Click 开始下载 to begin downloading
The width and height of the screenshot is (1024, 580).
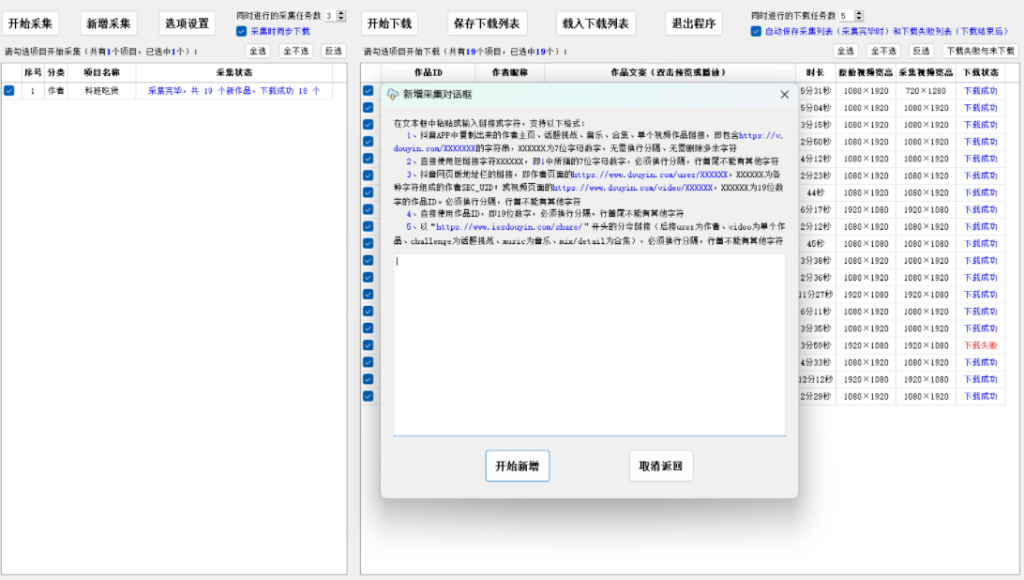(x=390, y=22)
